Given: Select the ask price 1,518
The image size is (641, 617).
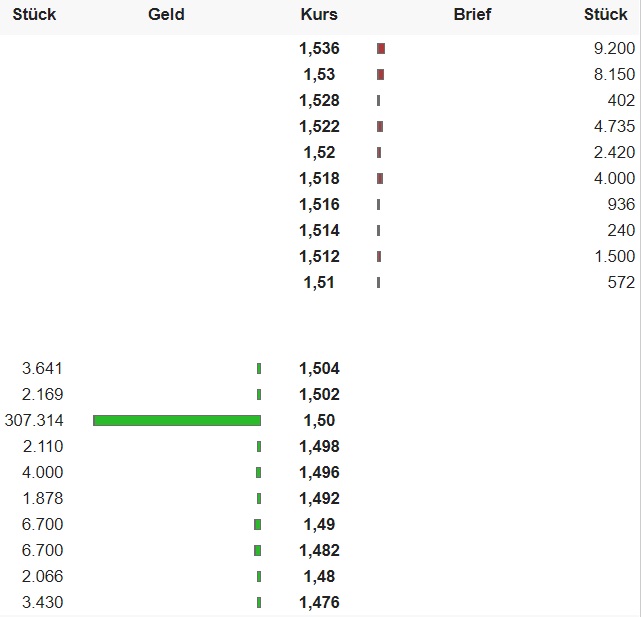Looking at the screenshot, I should [x=319, y=178].
